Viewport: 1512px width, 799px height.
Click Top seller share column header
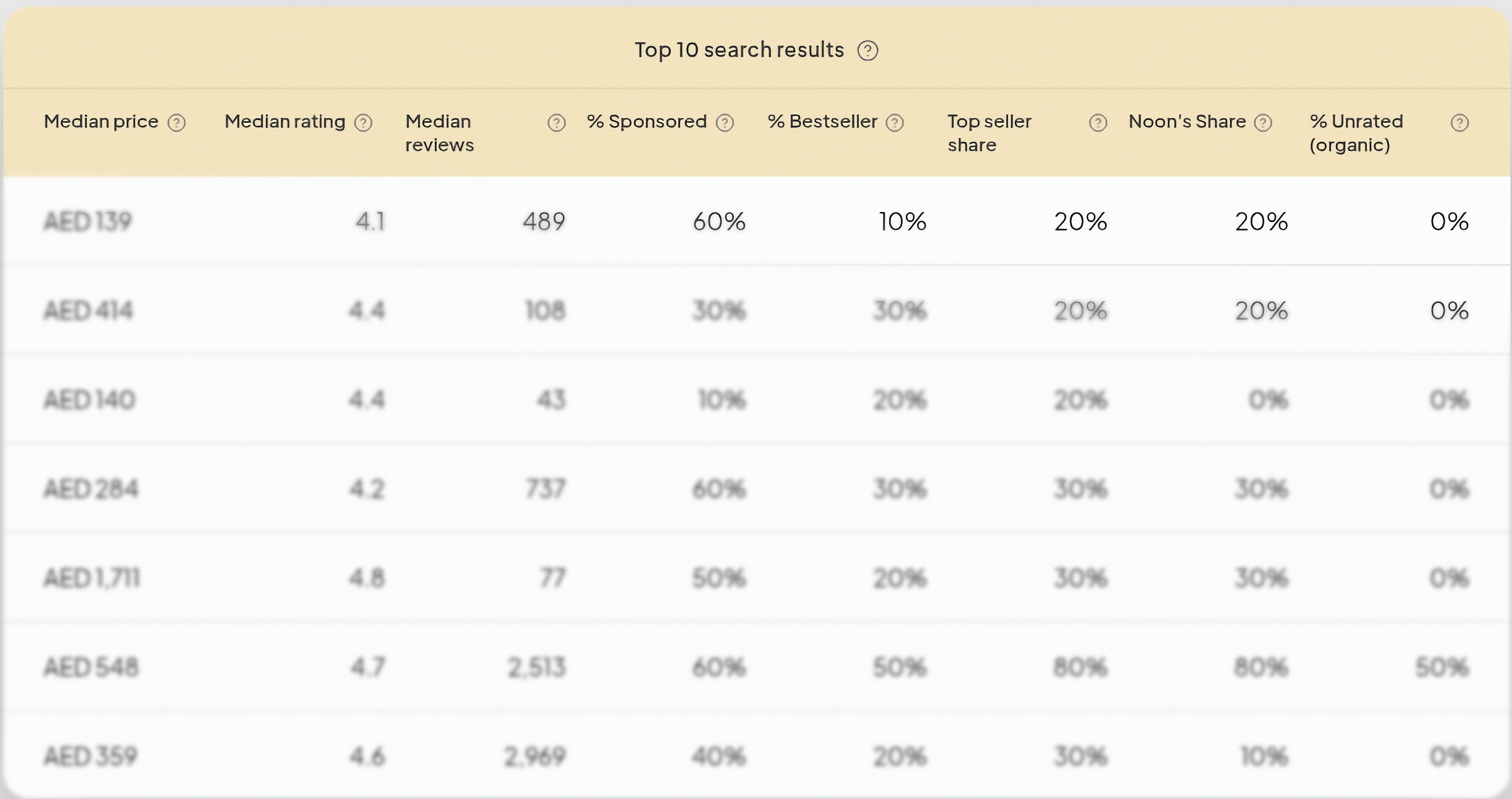coord(989,133)
